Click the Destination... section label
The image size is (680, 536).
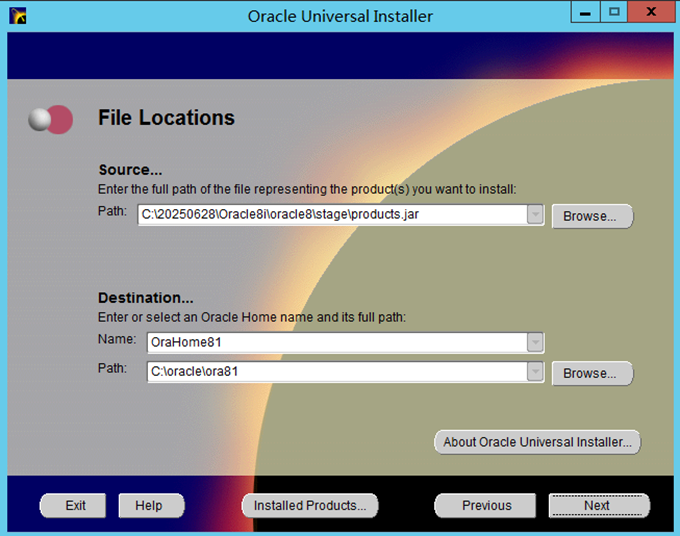[146, 297]
